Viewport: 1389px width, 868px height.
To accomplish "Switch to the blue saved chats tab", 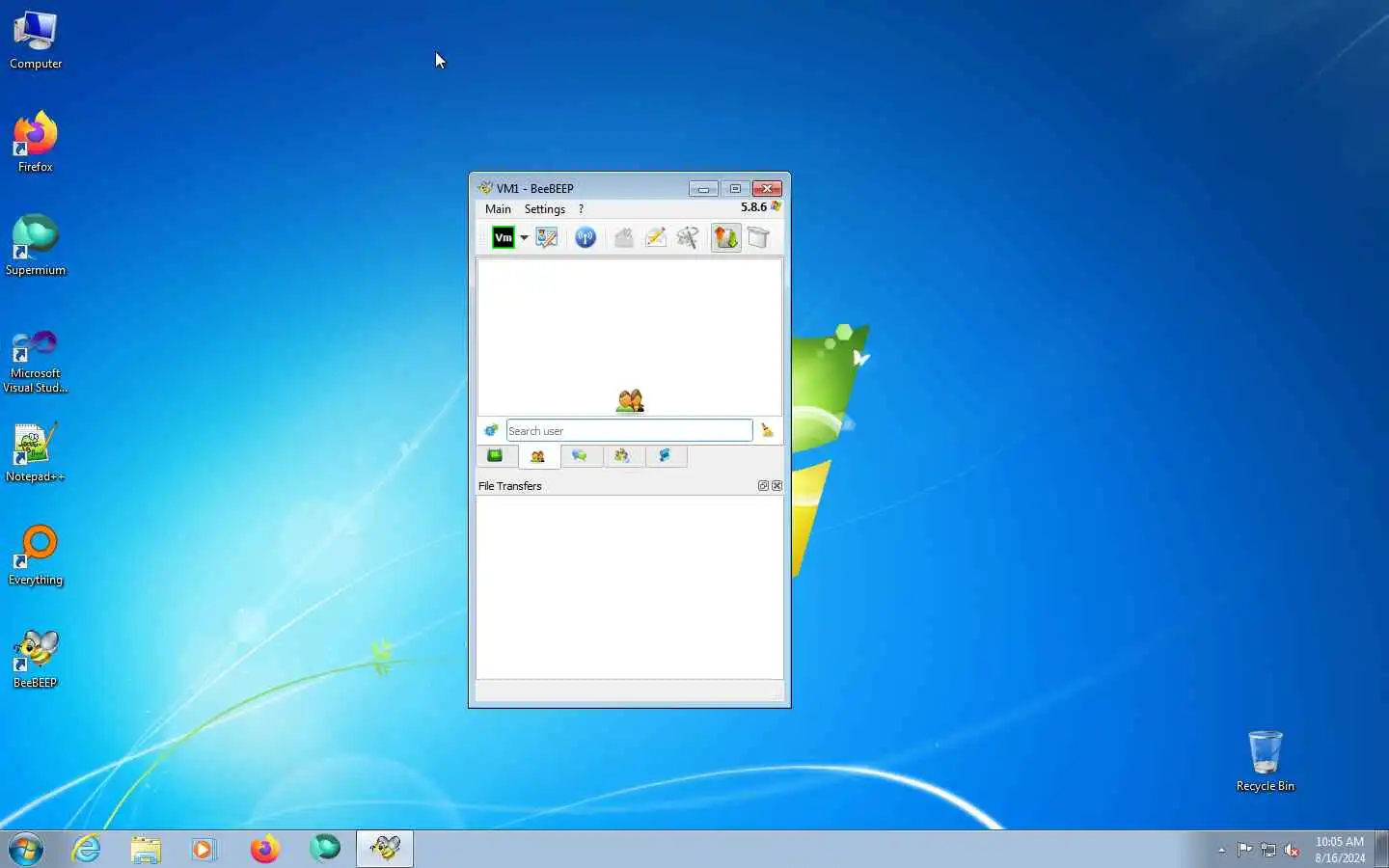I will 665,455.
